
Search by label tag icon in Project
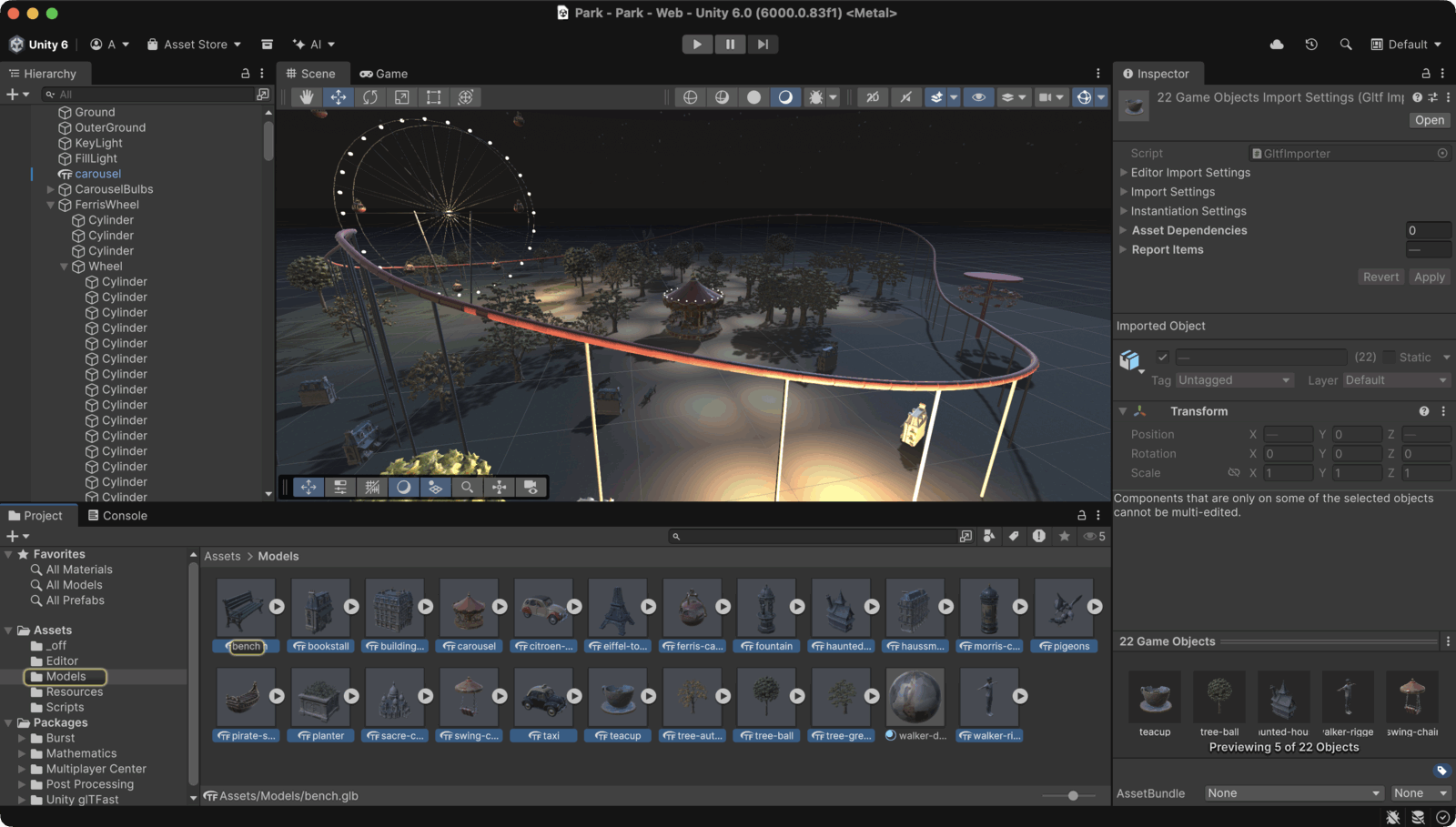pyautogui.click(x=1014, y=536)
